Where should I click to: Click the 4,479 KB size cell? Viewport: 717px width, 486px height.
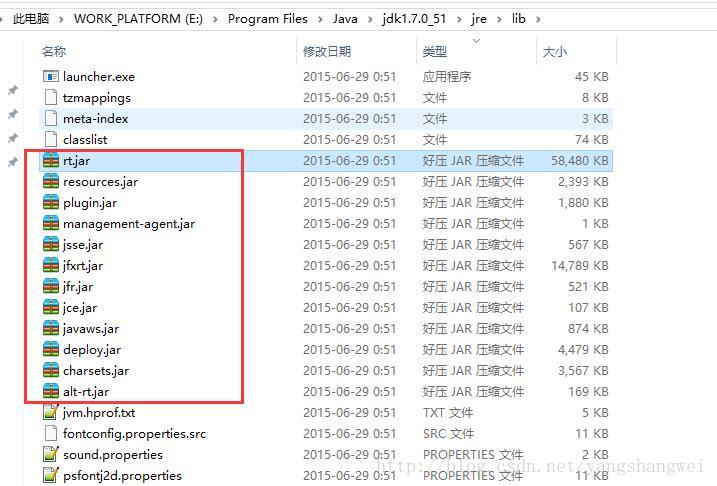(x=583, y=350)
